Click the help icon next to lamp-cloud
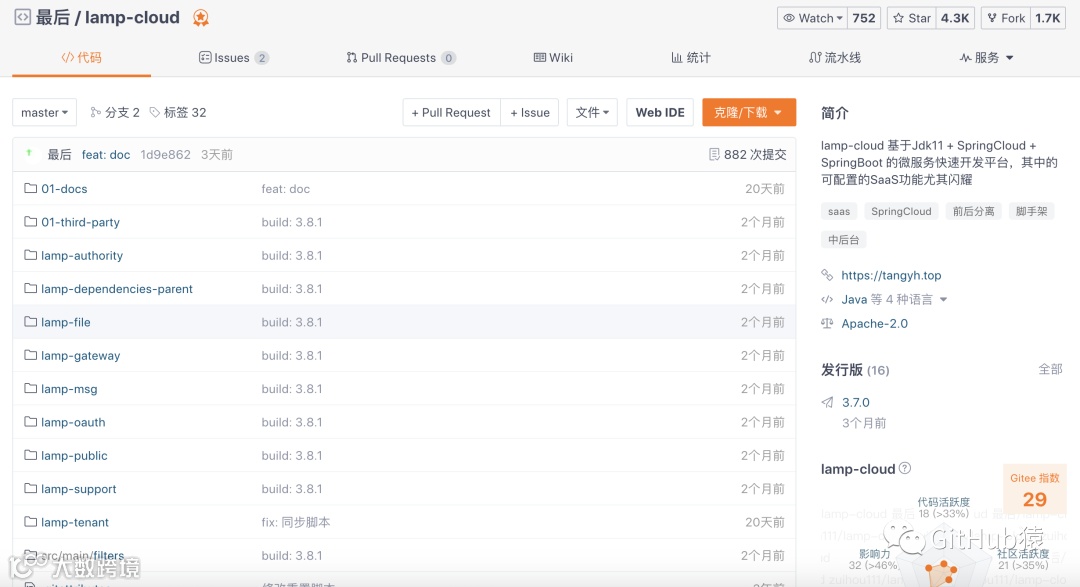The height and width of the screenshot is (587, 1080). [905, 468]
